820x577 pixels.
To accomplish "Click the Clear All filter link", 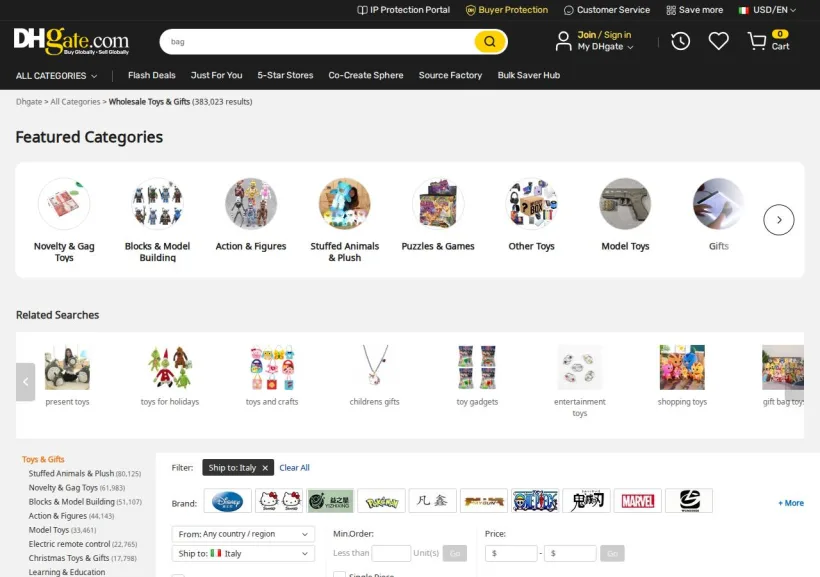I will (294, 468).
